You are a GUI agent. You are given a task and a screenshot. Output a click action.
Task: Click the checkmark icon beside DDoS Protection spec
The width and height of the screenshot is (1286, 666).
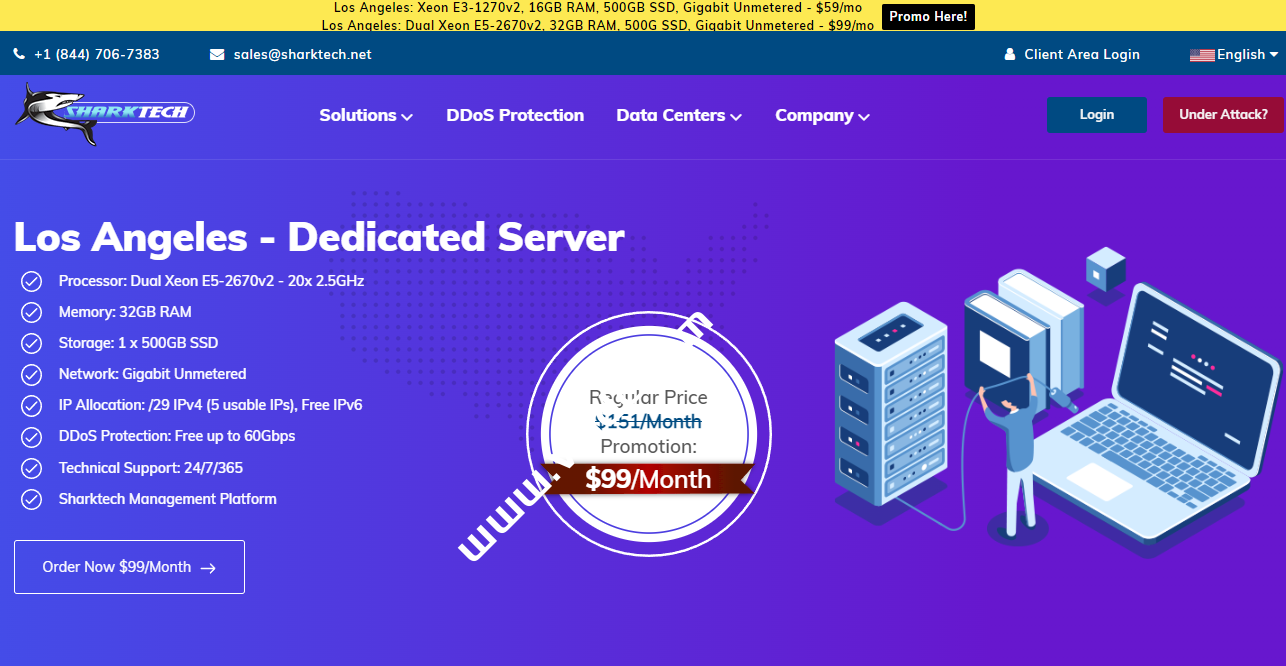pyautogui.click(x=32, y=437)
